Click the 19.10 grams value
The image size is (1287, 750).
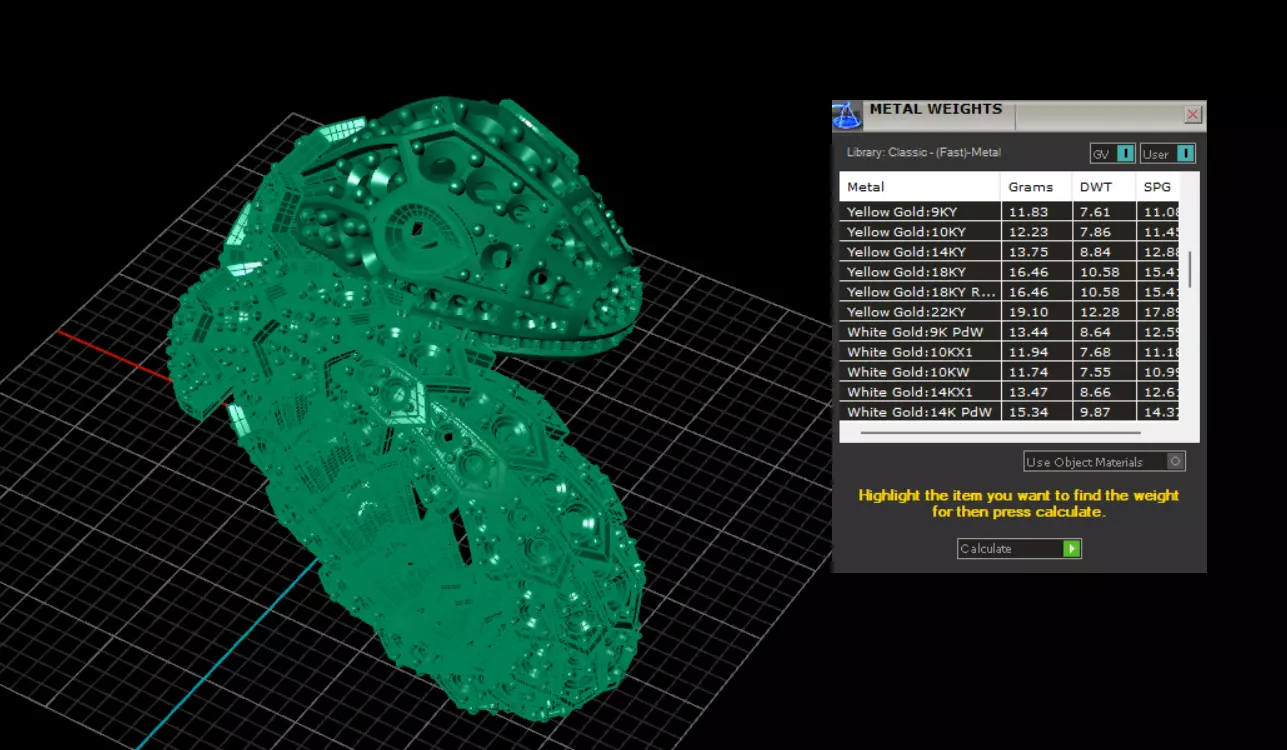[1027, 312]
